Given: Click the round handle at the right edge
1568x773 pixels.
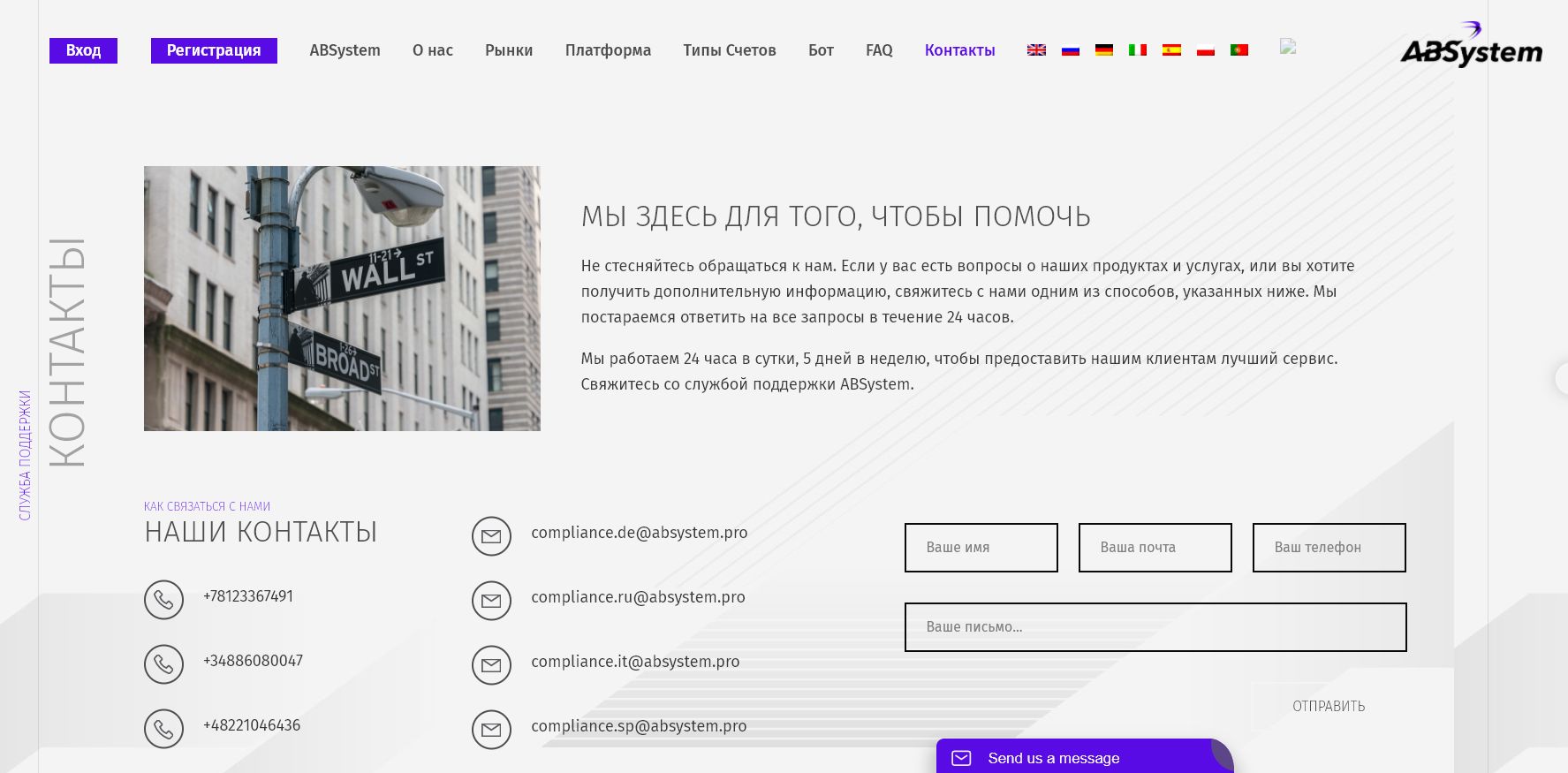Looking at the screenshot, I should tap(1562, 378).
